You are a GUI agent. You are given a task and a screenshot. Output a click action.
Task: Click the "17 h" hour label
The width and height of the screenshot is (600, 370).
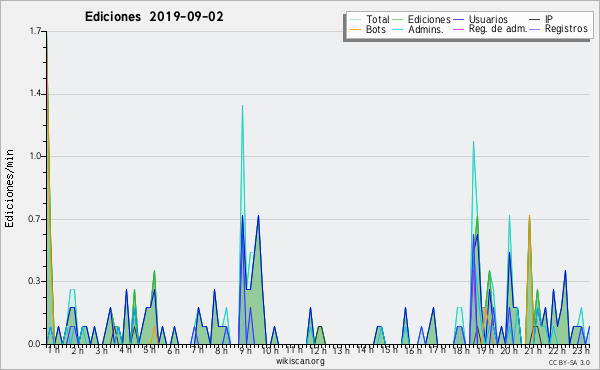coord(437,350)
